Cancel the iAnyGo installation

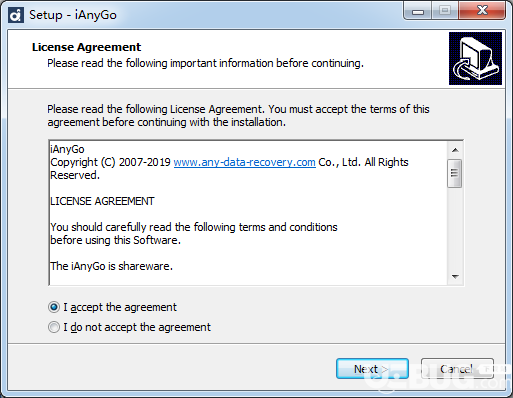[x=457, y=369]
